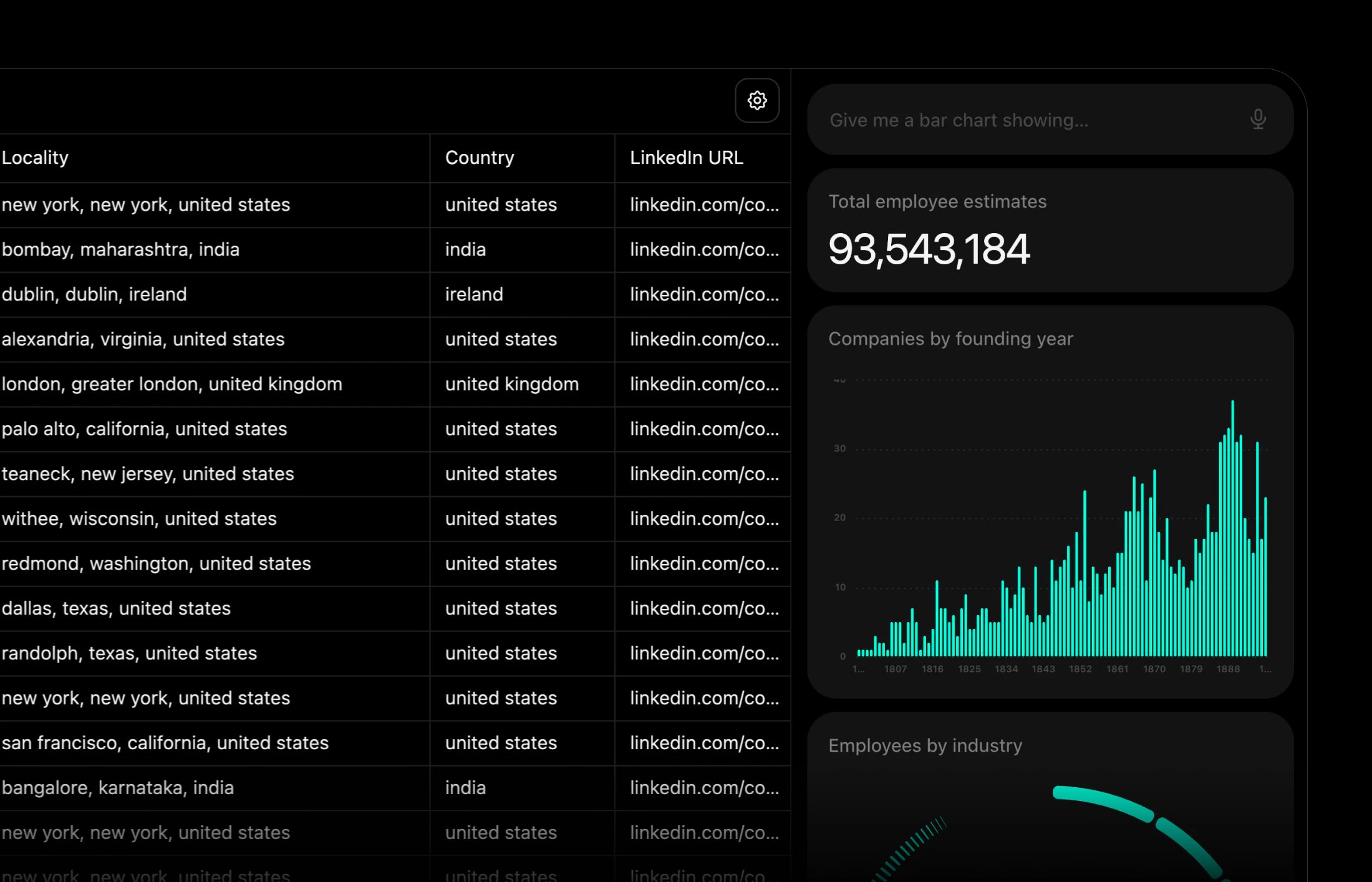Click the teal arc segment in industry chart
This screenshot has height=882, width=1372.
coord(1104,800)
